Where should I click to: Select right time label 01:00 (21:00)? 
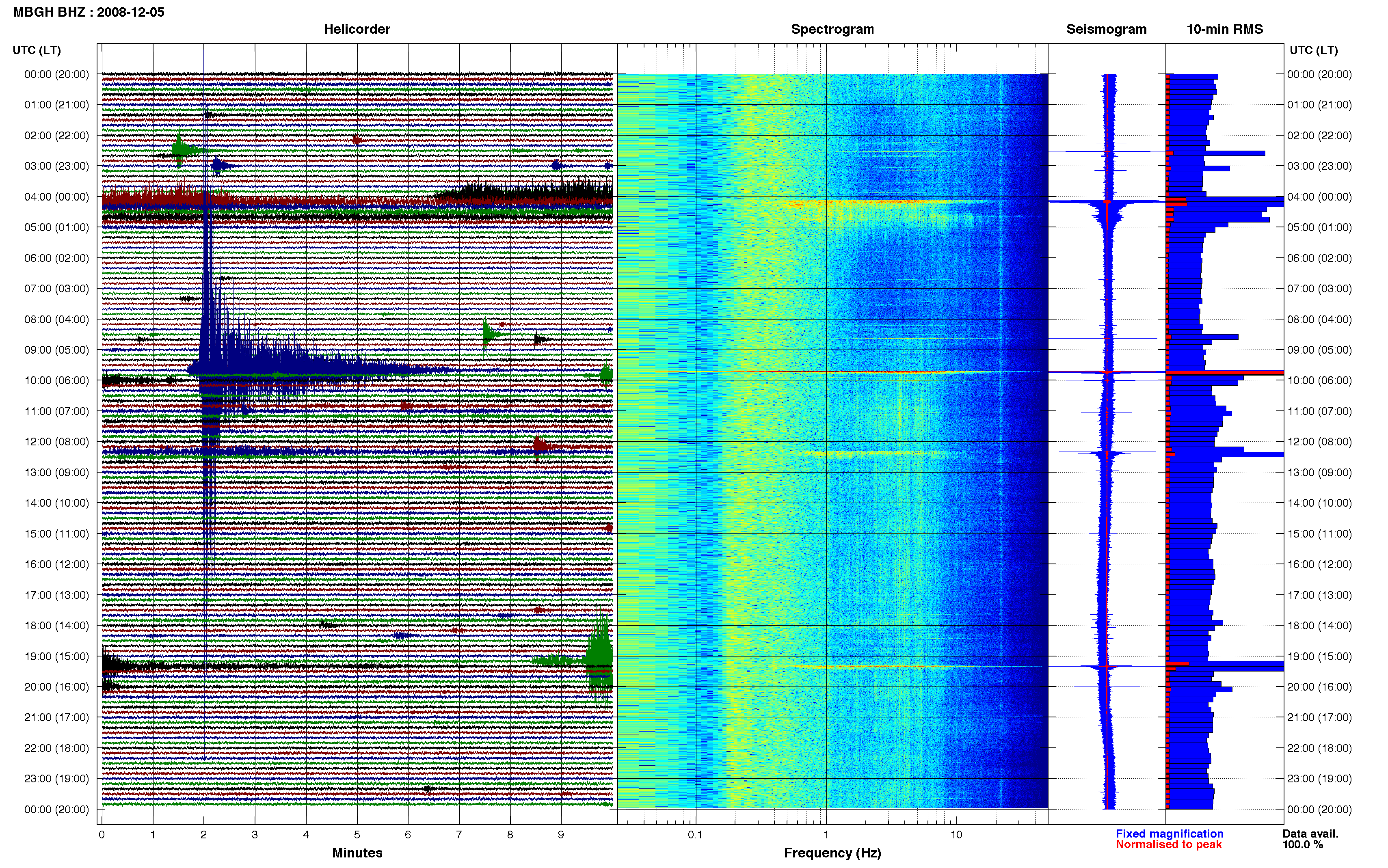[x=1319, y=105]
